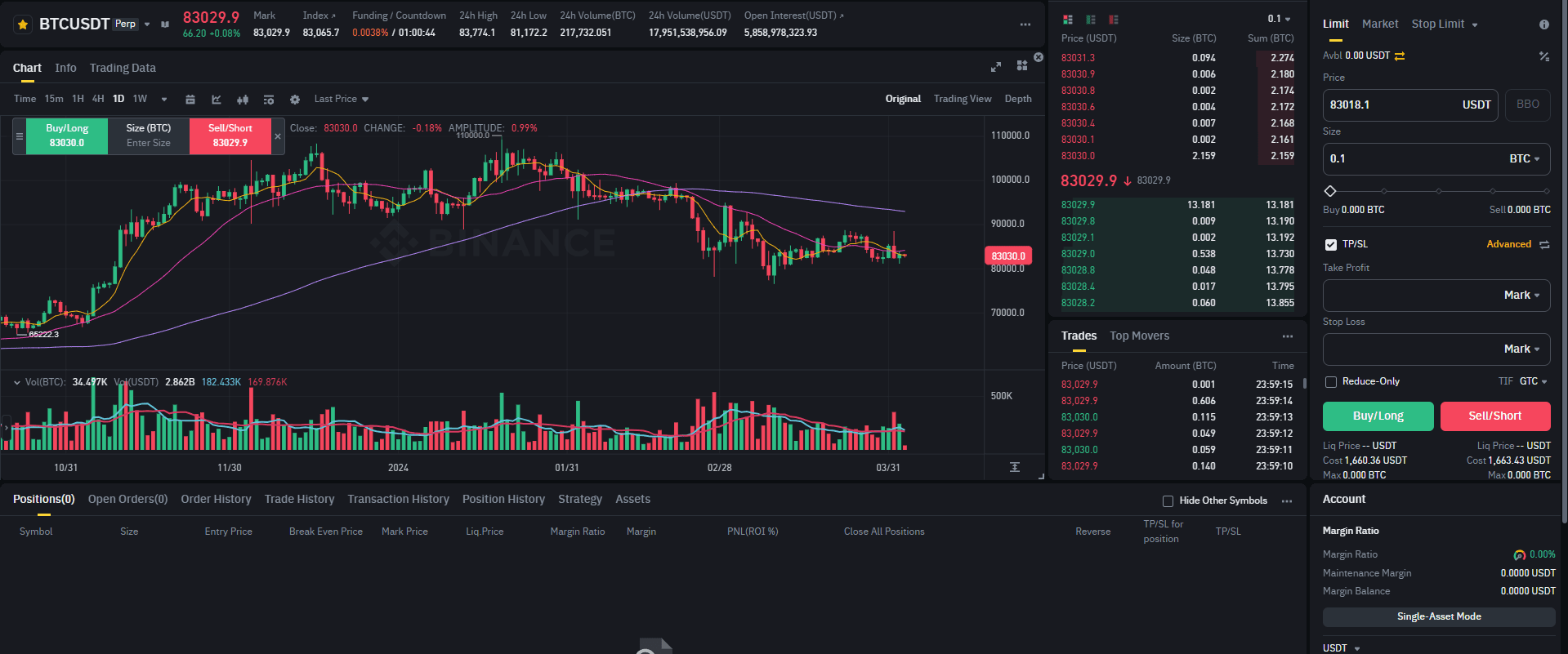Open the chart settings gear
The image size is (1568, 654).
(x=295, y=100)
